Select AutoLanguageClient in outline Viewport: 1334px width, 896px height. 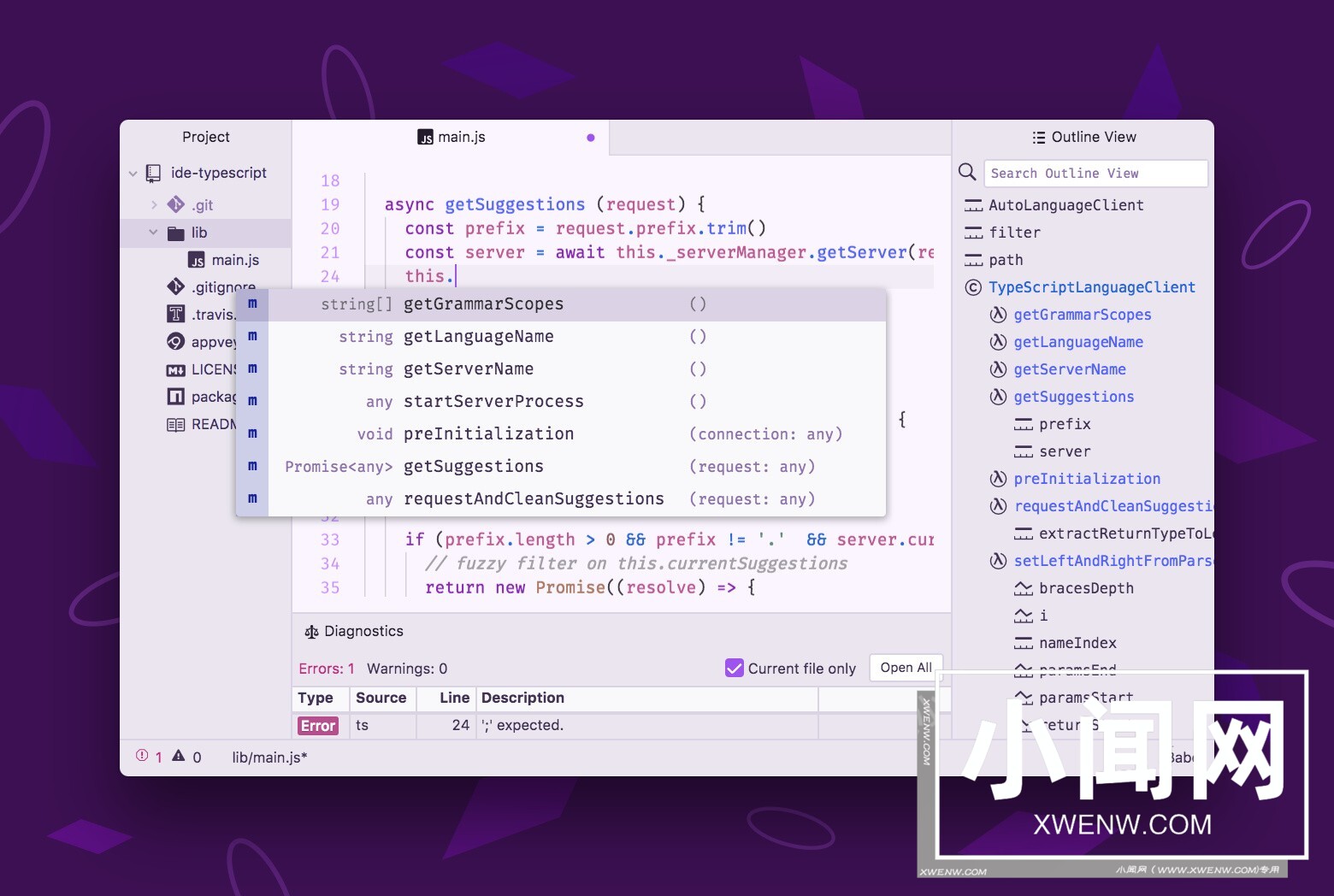1065,205
